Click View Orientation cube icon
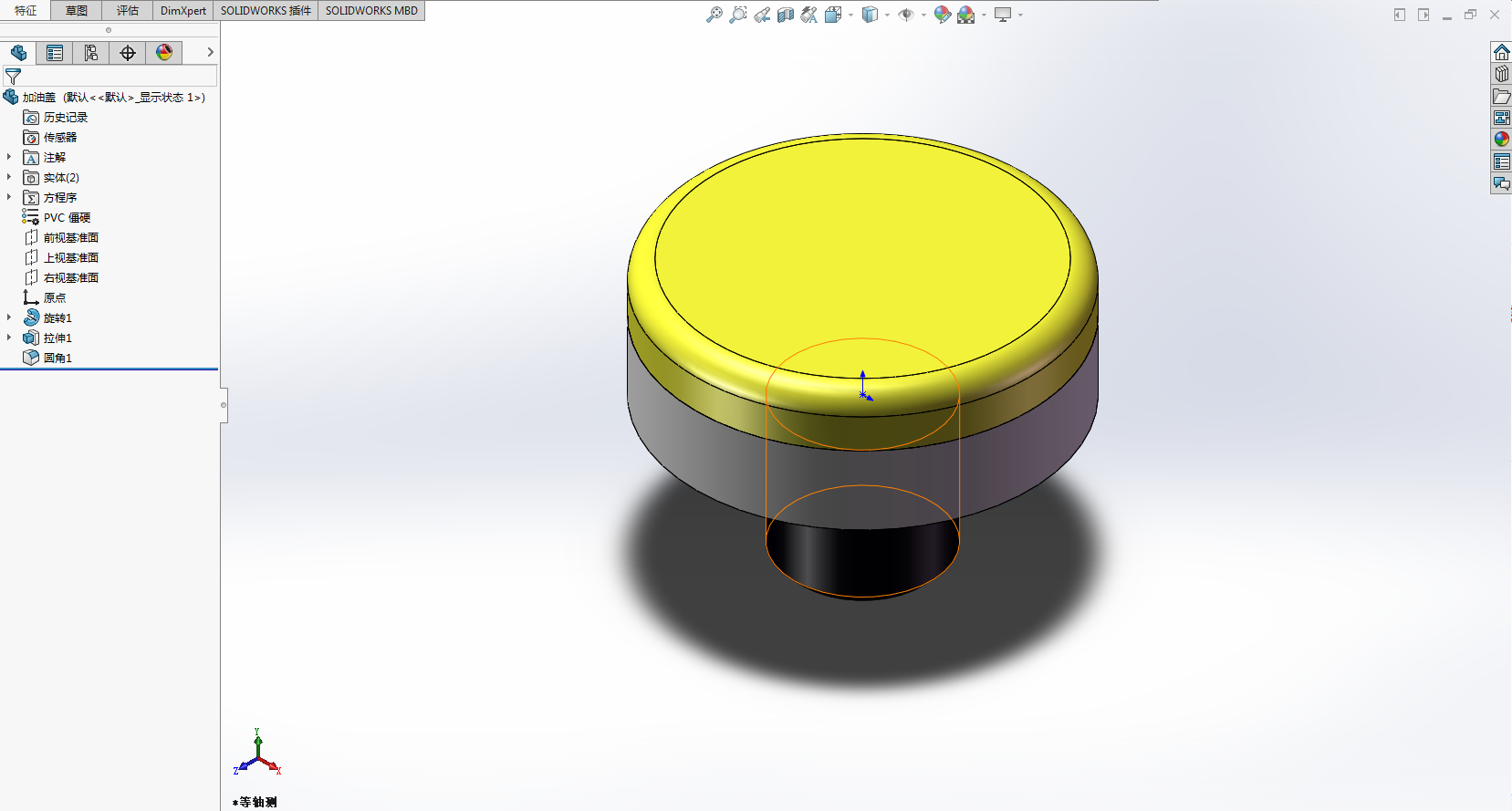1512x811 pixels. 833,15
